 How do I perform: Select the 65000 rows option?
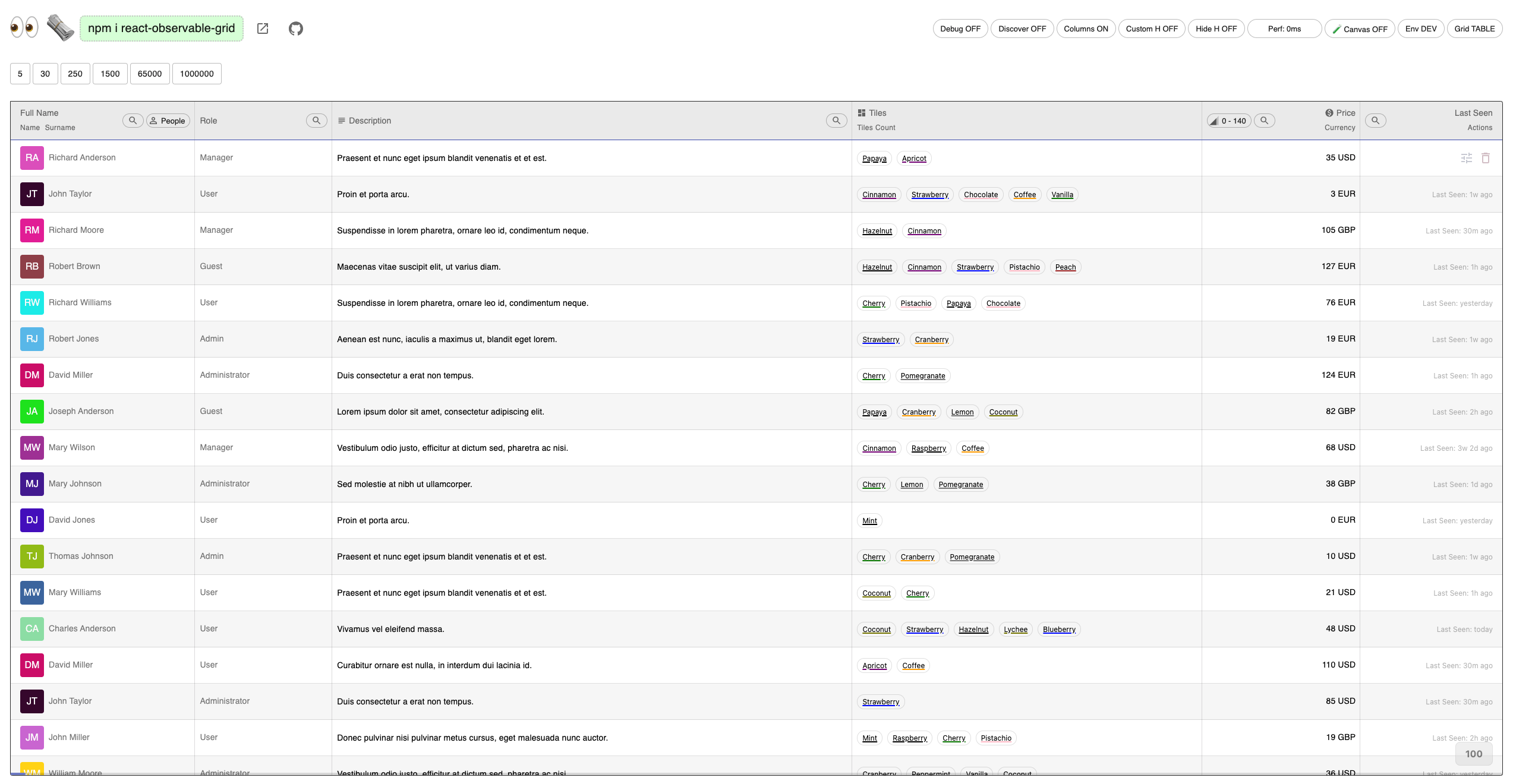(x=150, y=74)
